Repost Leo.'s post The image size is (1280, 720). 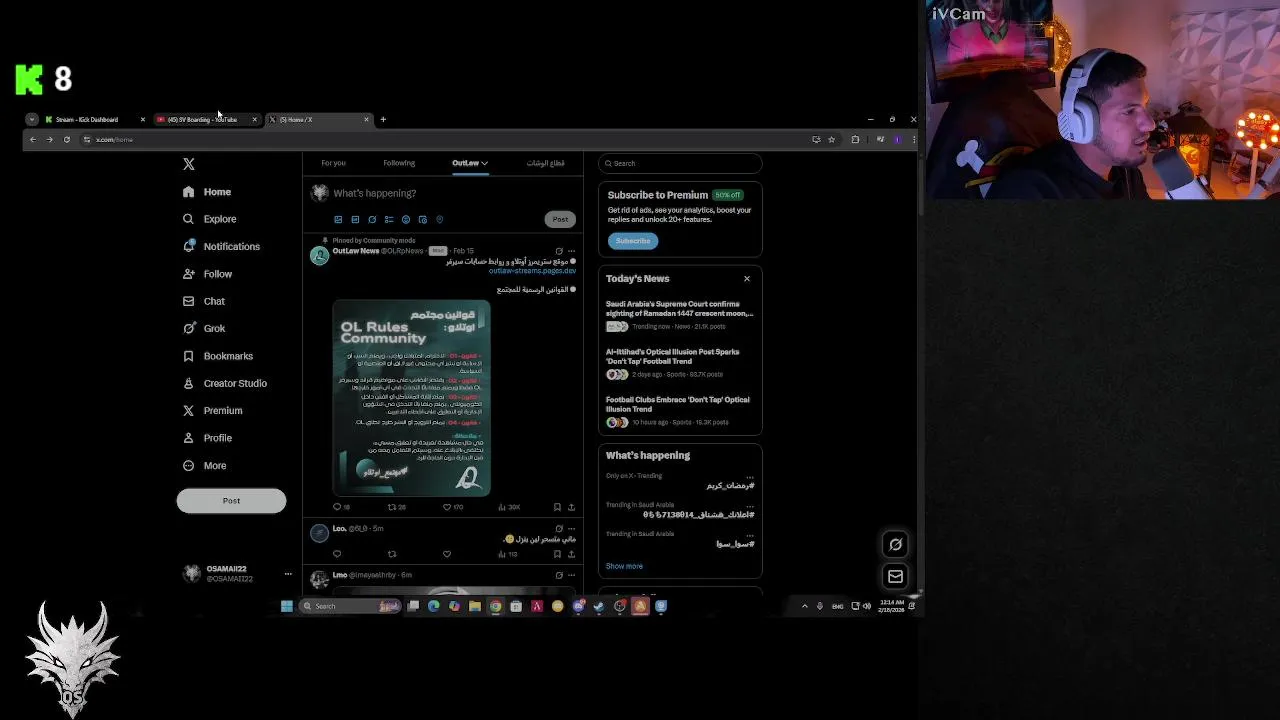[392, 554]
